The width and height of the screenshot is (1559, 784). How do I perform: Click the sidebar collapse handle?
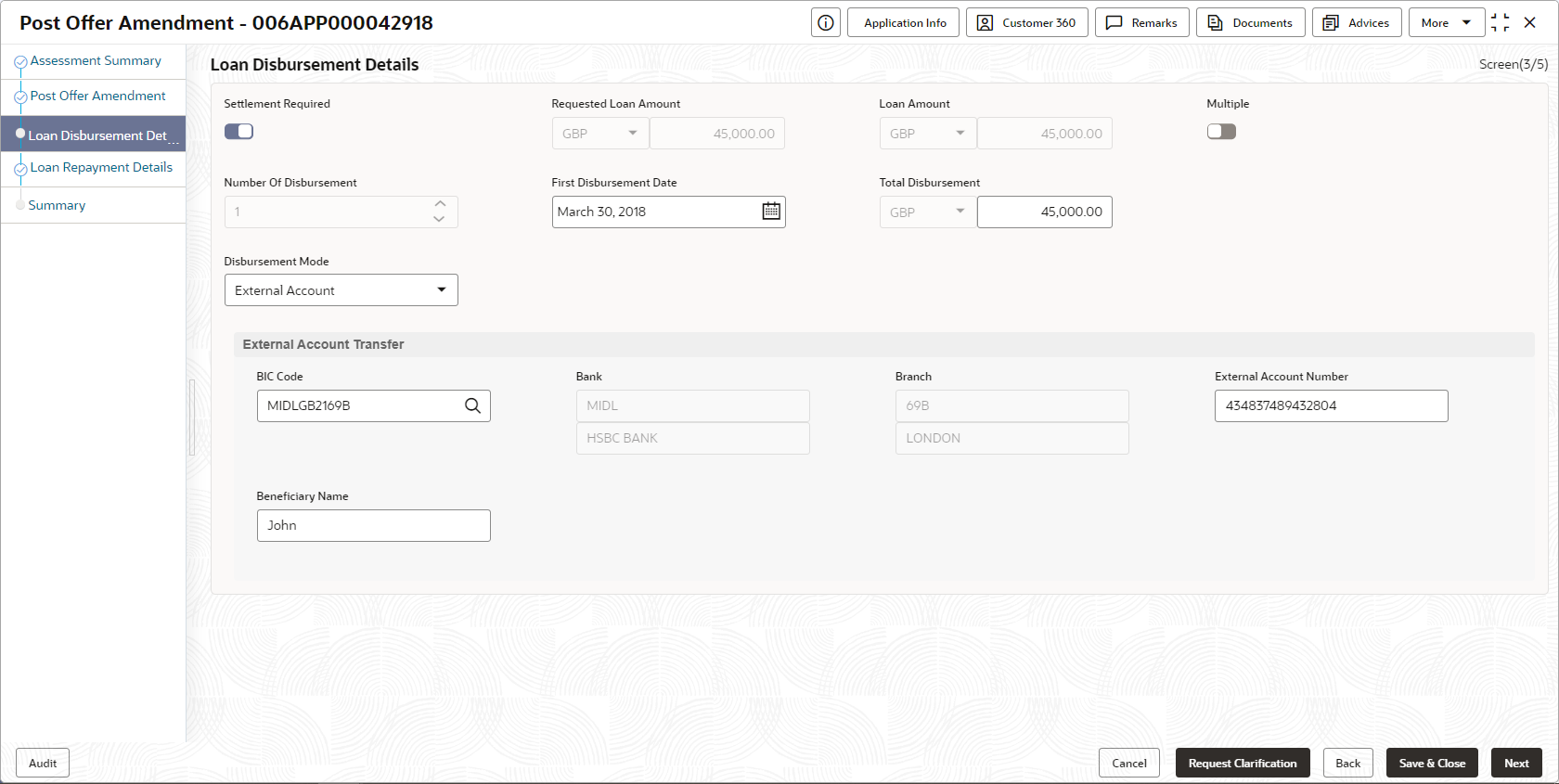pos(191,417)
